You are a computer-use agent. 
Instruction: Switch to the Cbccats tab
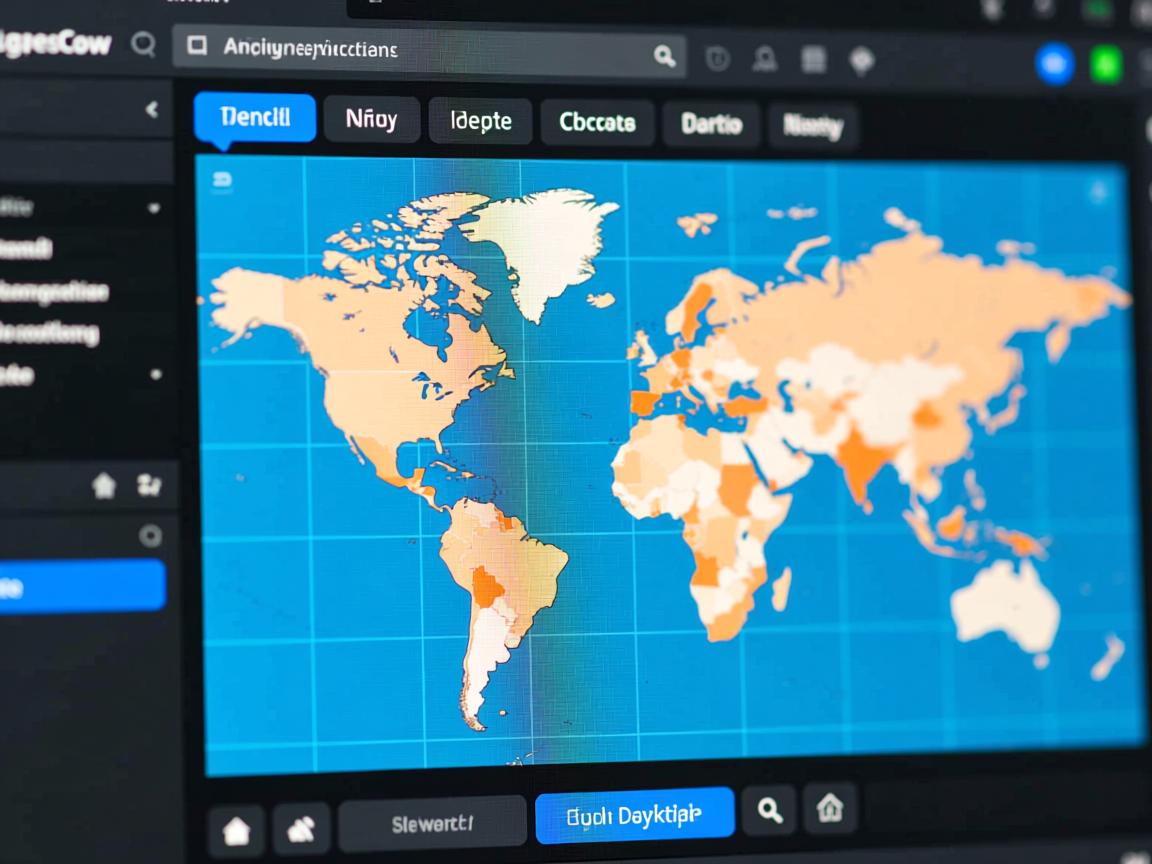[x=597, y=123]
